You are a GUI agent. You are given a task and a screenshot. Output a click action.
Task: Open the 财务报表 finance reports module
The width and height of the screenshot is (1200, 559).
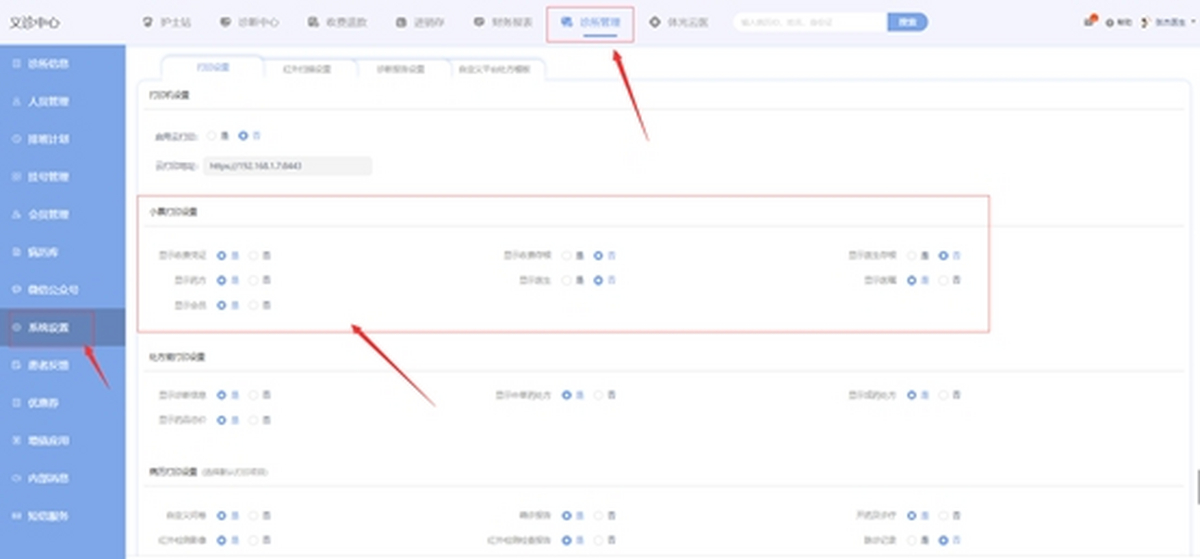pos(503,21)
